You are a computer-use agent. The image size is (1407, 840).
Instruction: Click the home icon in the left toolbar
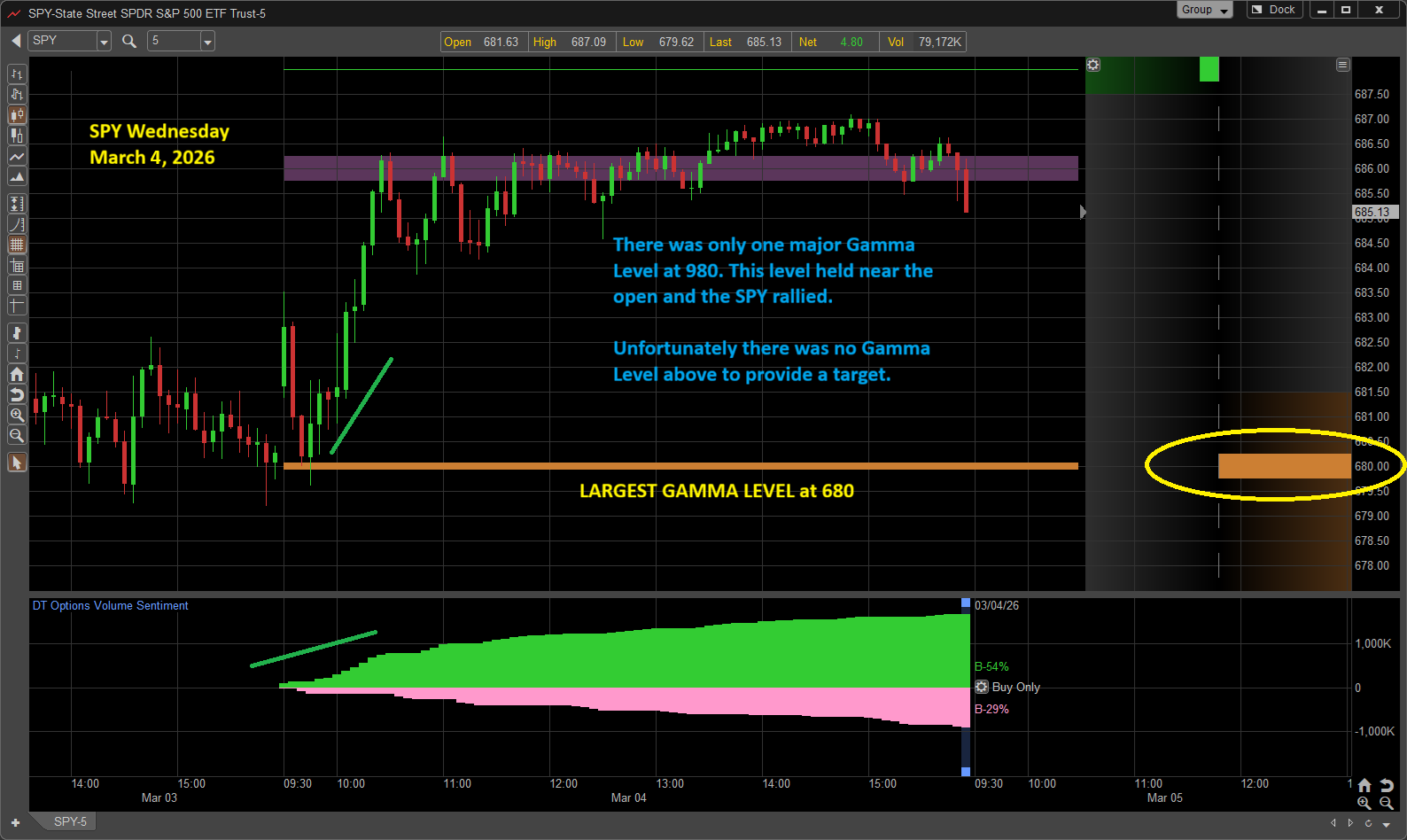click(17, 374)
